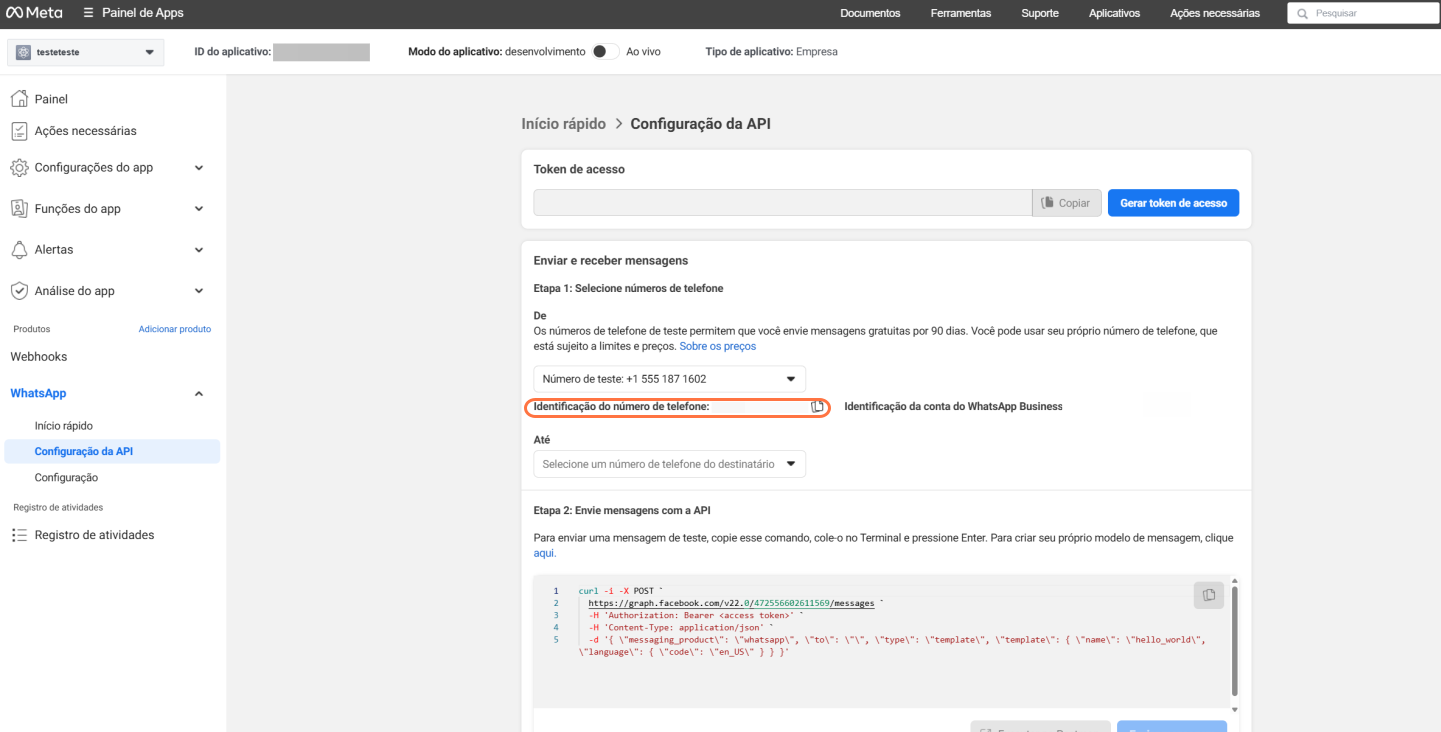The height and width of the screenshot is (732, 1441).
Task: Click Gerar token de acesso button
Action: click(1173, 203)
